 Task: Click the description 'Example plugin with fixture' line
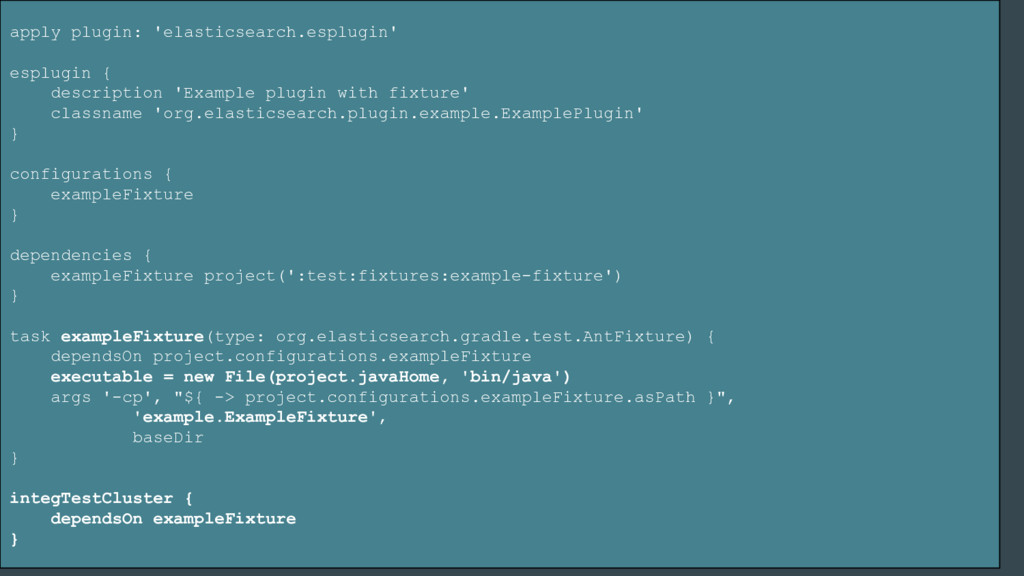point(260,93)
